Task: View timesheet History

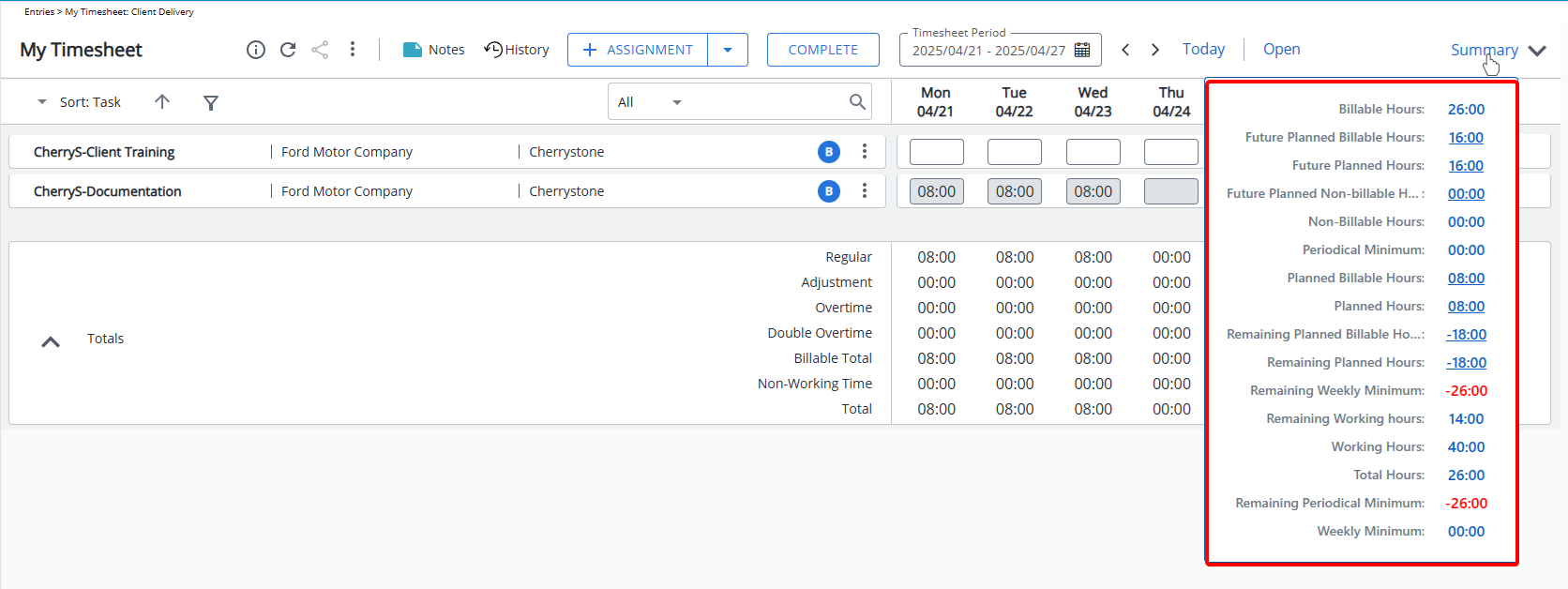Action: pyautogui.click(x=517, y=50)
